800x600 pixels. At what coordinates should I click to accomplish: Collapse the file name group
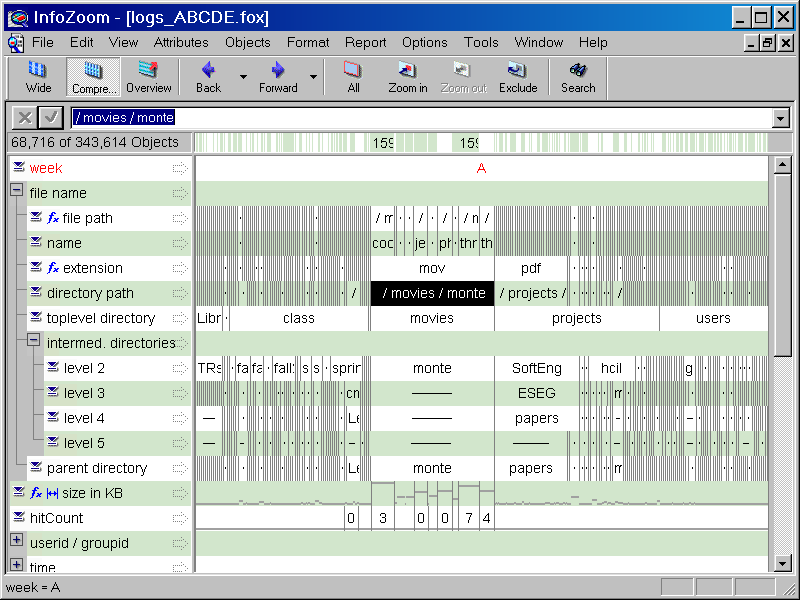click(17, 190)
